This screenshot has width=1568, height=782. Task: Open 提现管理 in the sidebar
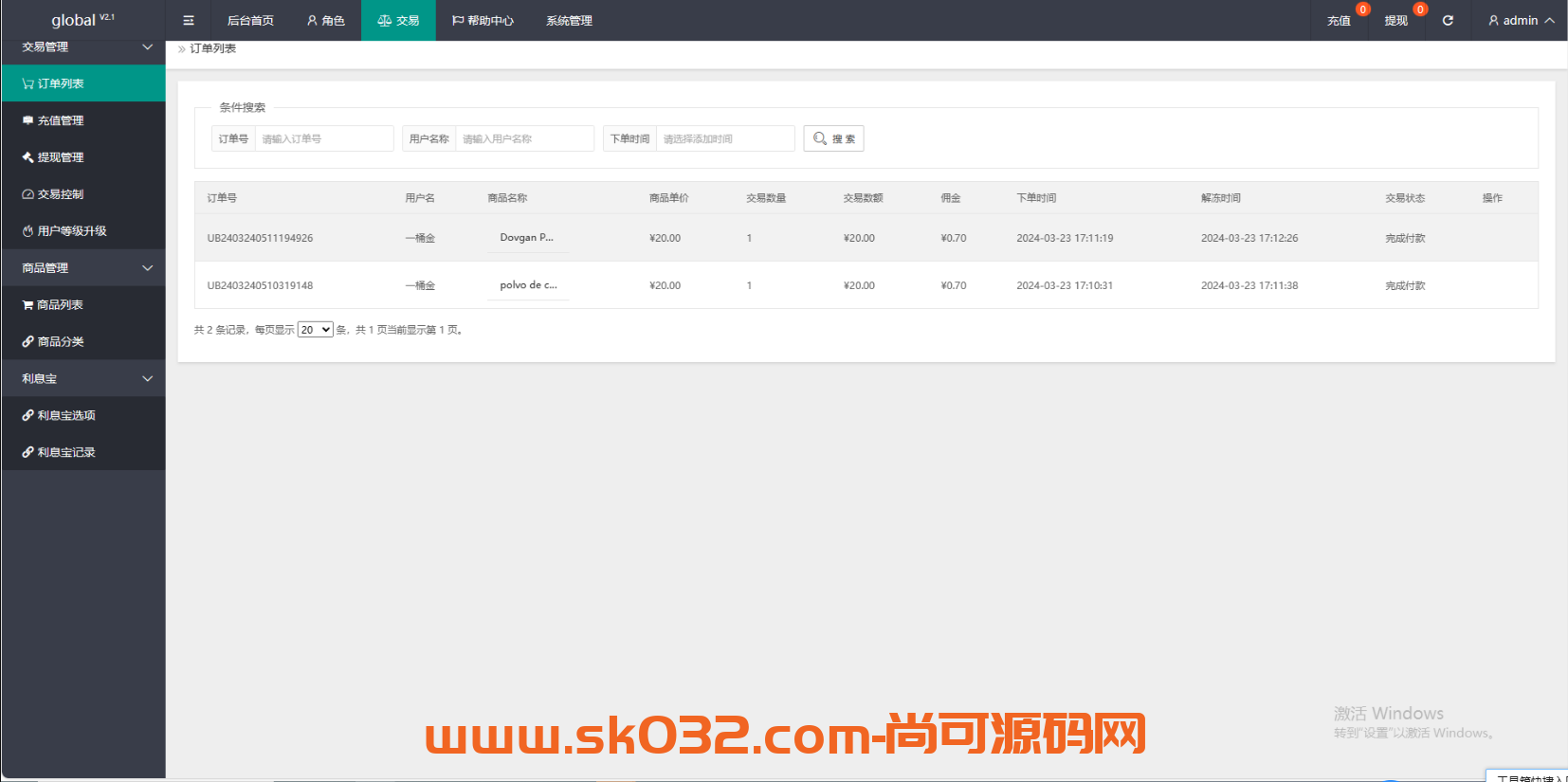[x=83, y=157]
